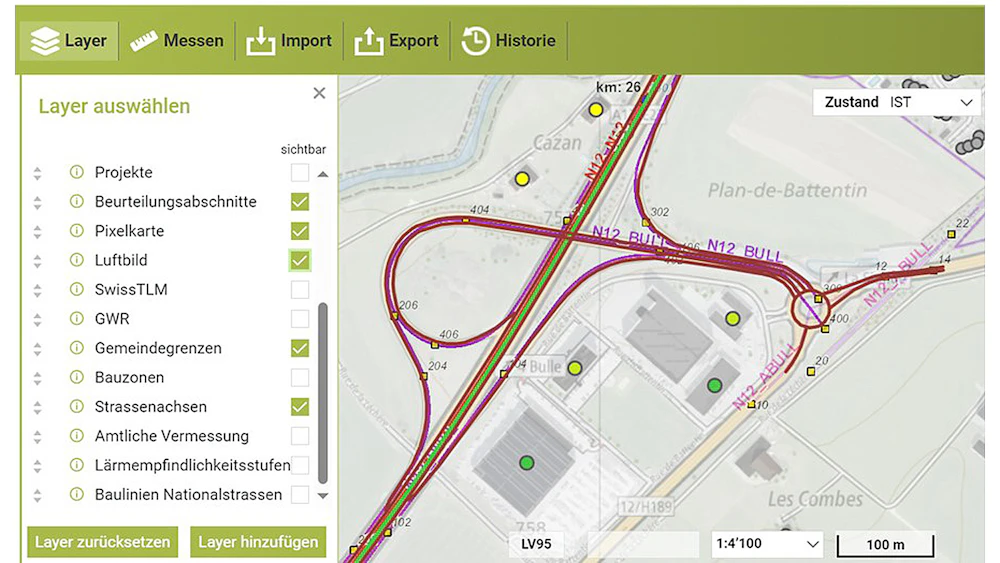Click info icon next to Bauzonen
The height and width of the screenshot is (563, 1000).
point(76,378)
